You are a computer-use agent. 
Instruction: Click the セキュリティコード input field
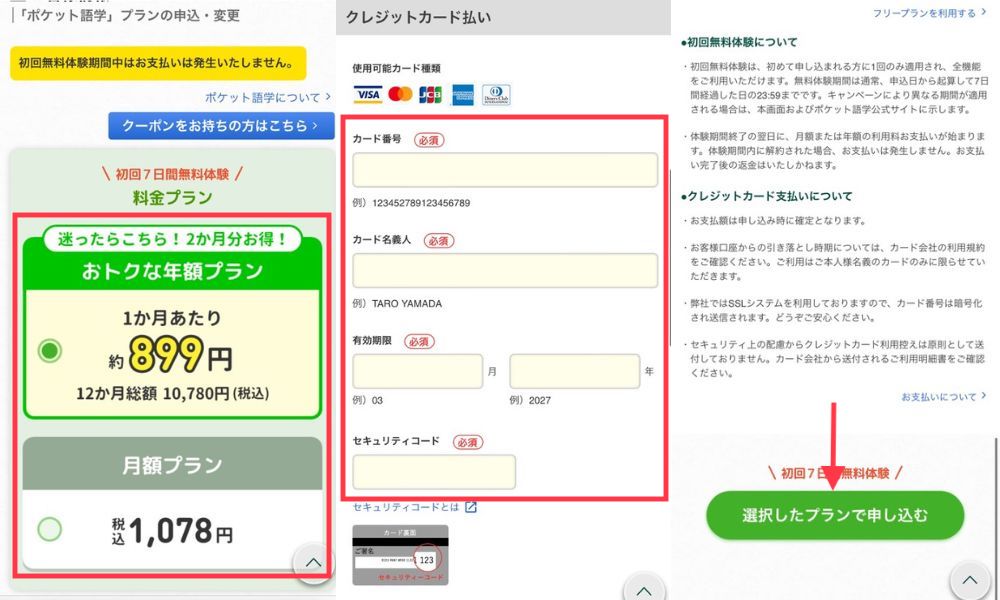tap(434, 472)
